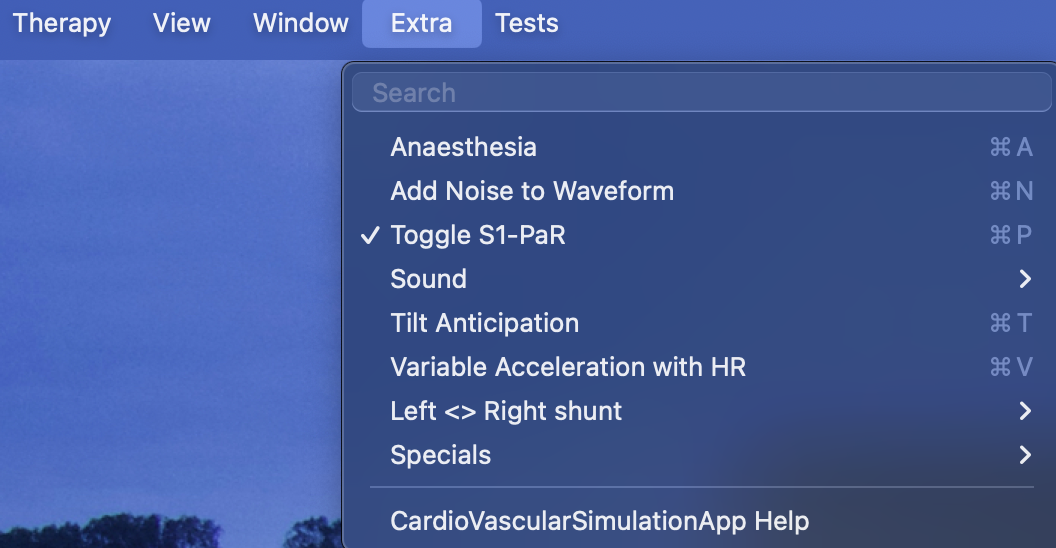This screenshot has width=1056, height=548.
Task: Enable Tilt Anticipation
Action: [x=485, y=323]
